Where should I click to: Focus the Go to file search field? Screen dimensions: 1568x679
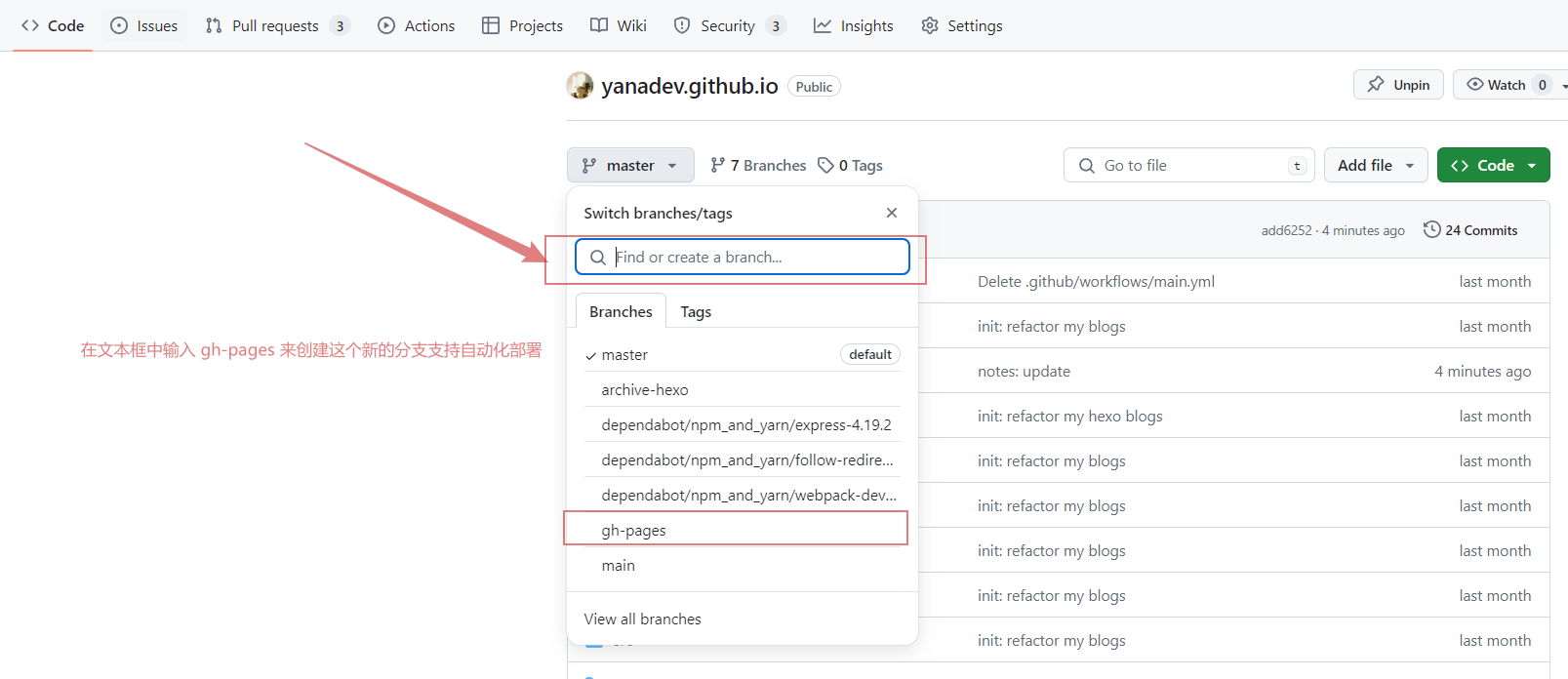(1189, 165)
